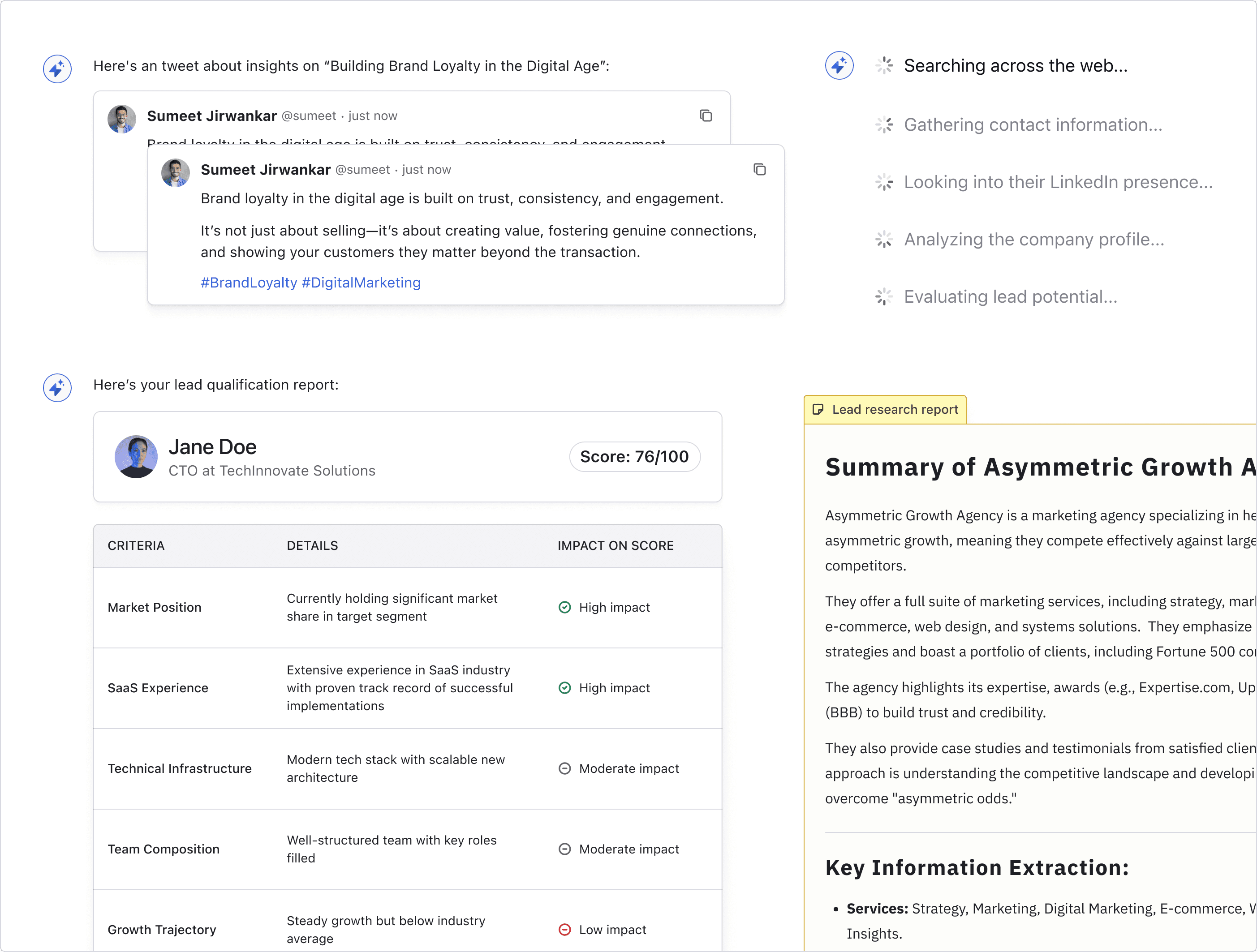The width and height of the screenshot is (1257, 952).
Task: Click the #BrandLoyalty hashtag
Action: click(x=249, y=282)
